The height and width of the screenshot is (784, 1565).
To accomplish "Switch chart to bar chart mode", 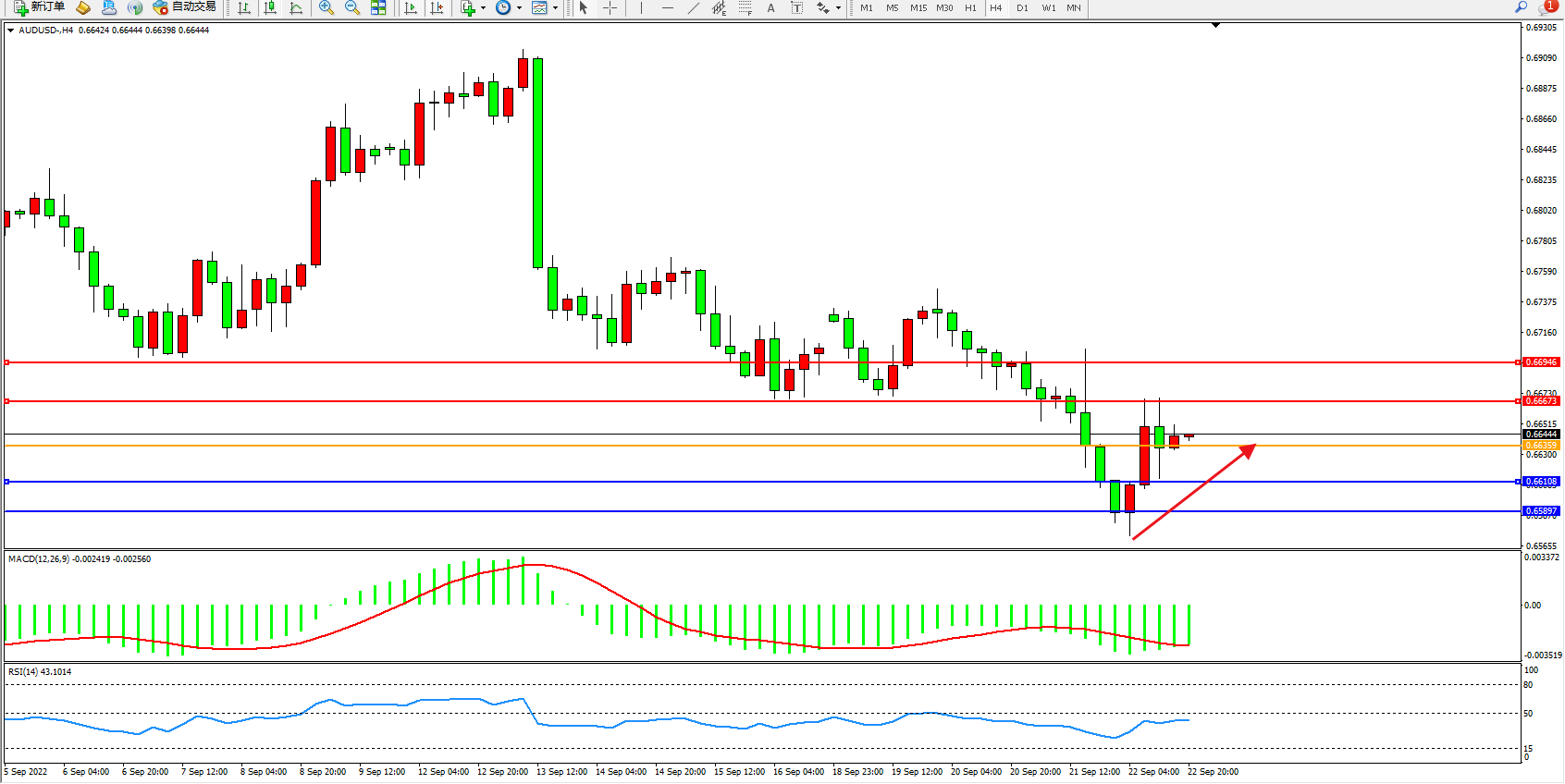I will tap(244, 7).
